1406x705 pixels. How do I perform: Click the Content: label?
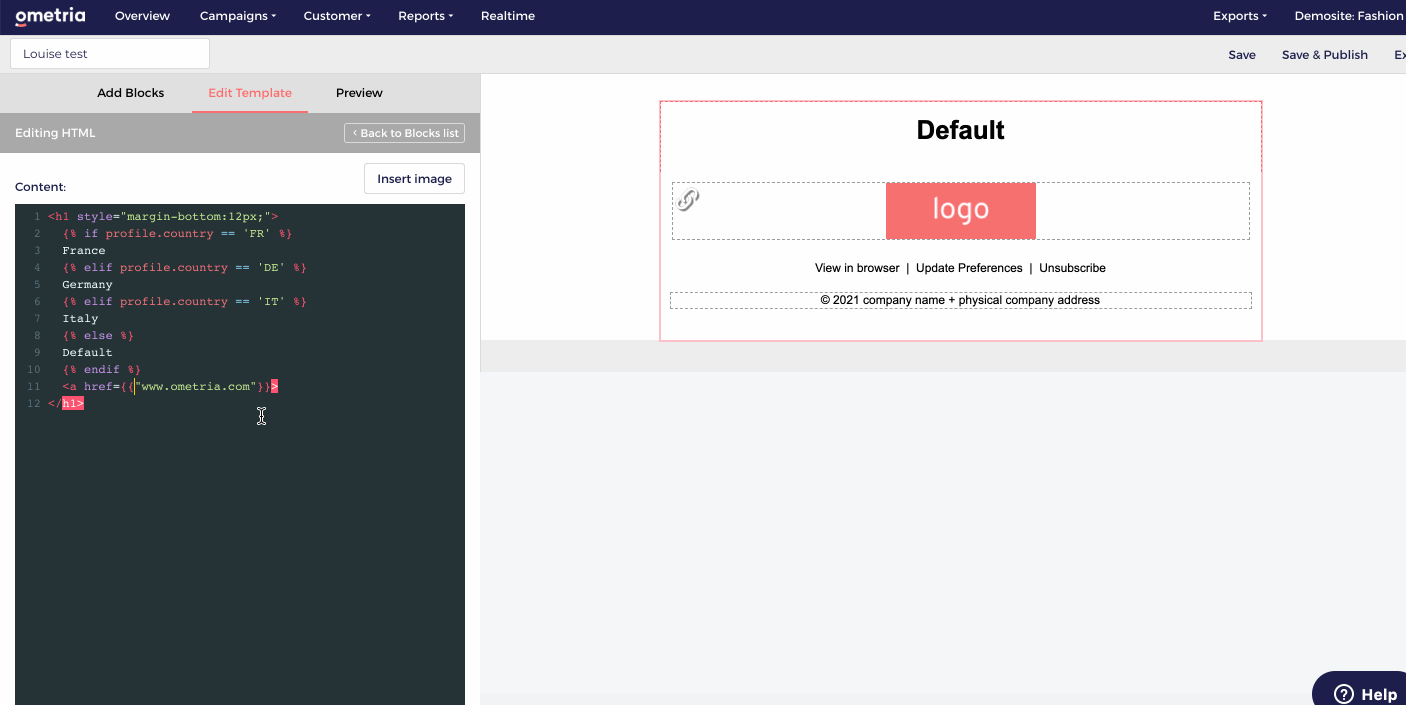tap(40, 187)
